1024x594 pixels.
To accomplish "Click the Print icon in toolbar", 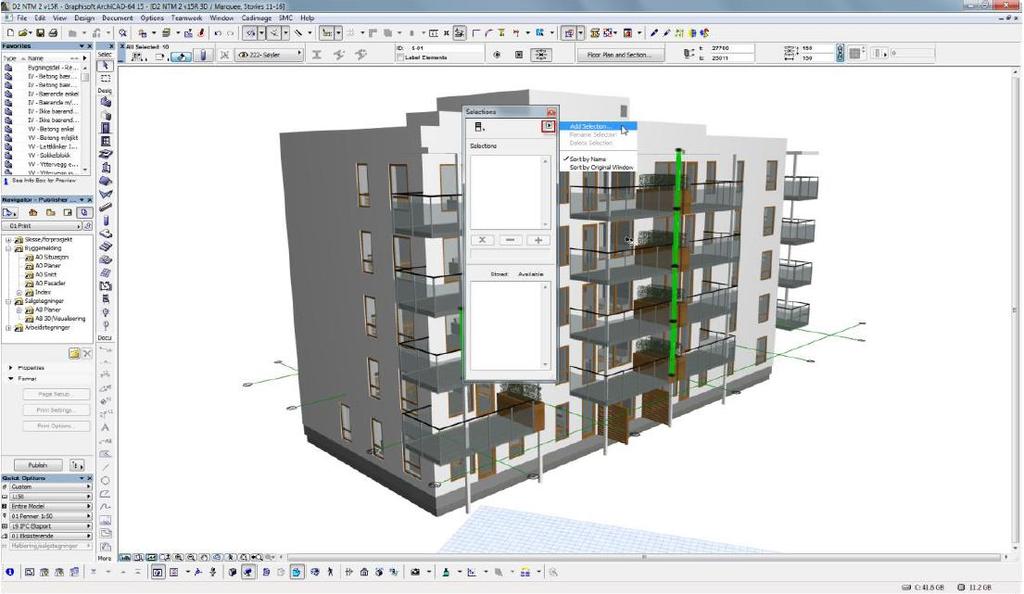I will 53,33.
